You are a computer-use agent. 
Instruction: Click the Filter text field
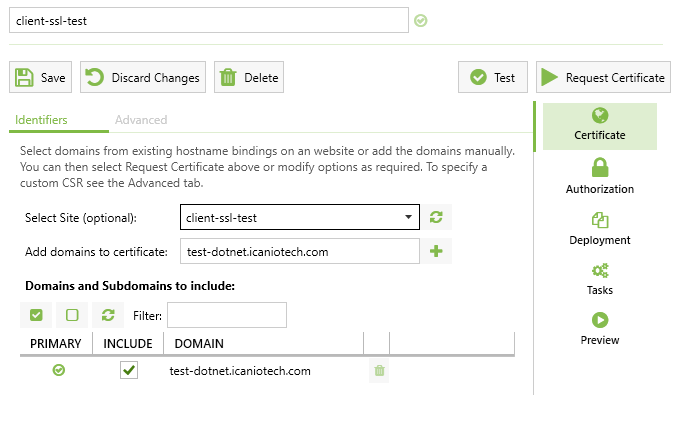coord(227,315)
